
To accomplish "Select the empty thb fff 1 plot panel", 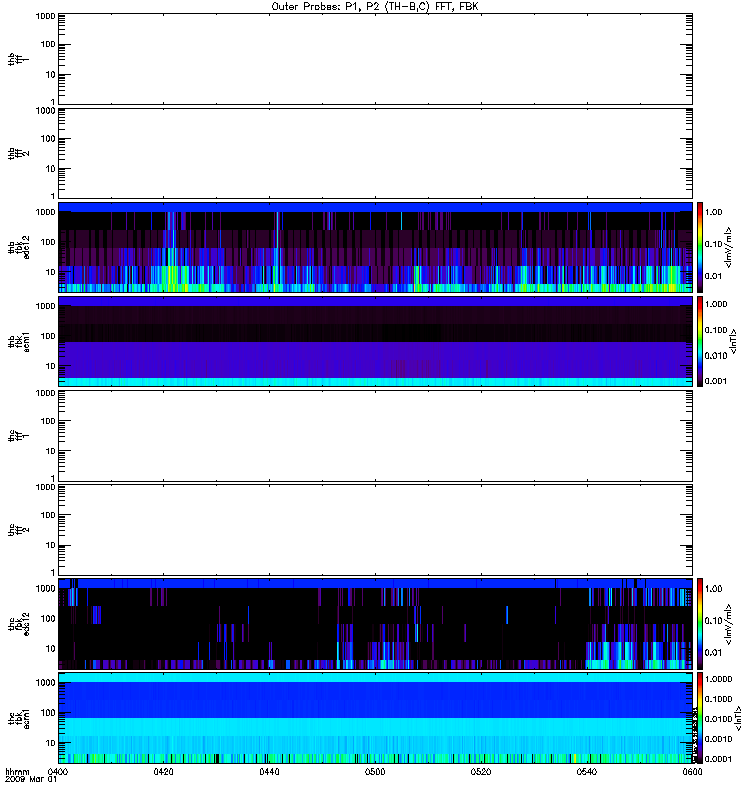I will coord(375,59).
